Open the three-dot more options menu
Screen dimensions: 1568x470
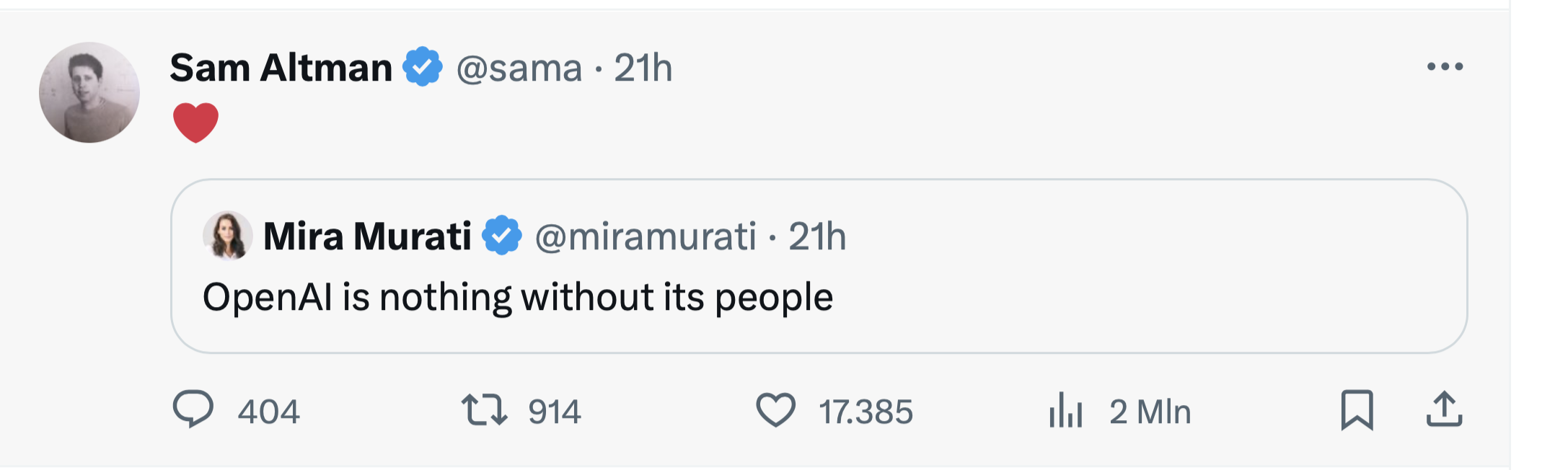point(1445,66)
